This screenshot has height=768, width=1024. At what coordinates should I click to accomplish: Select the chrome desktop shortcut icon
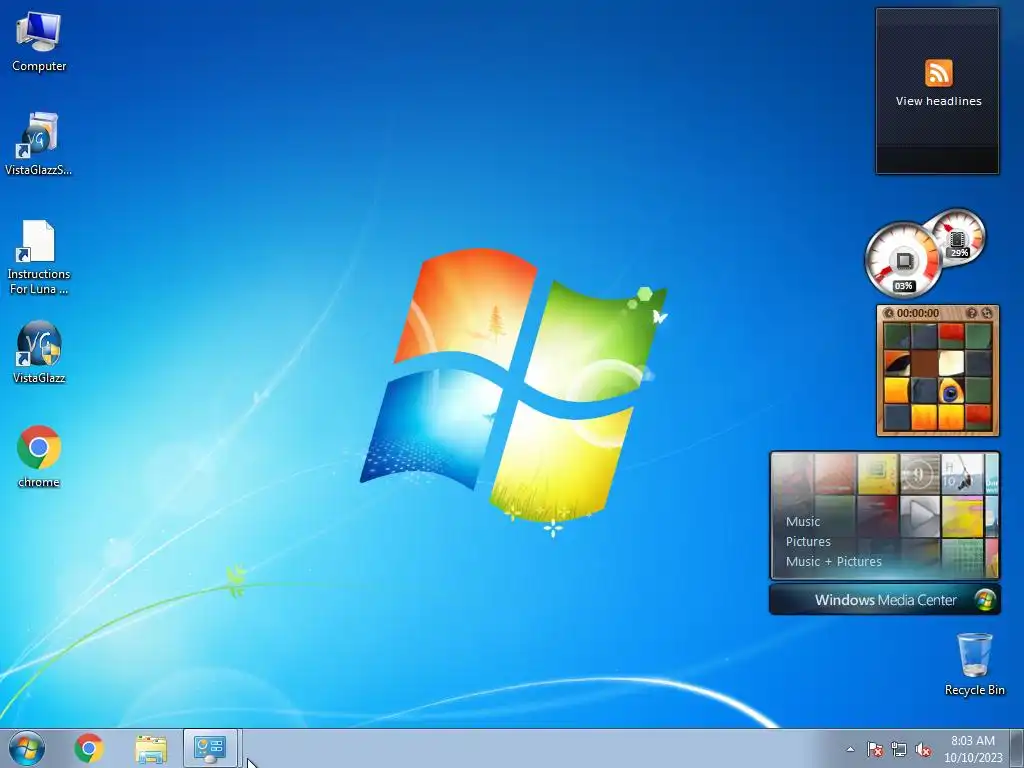tap(39, 456)
